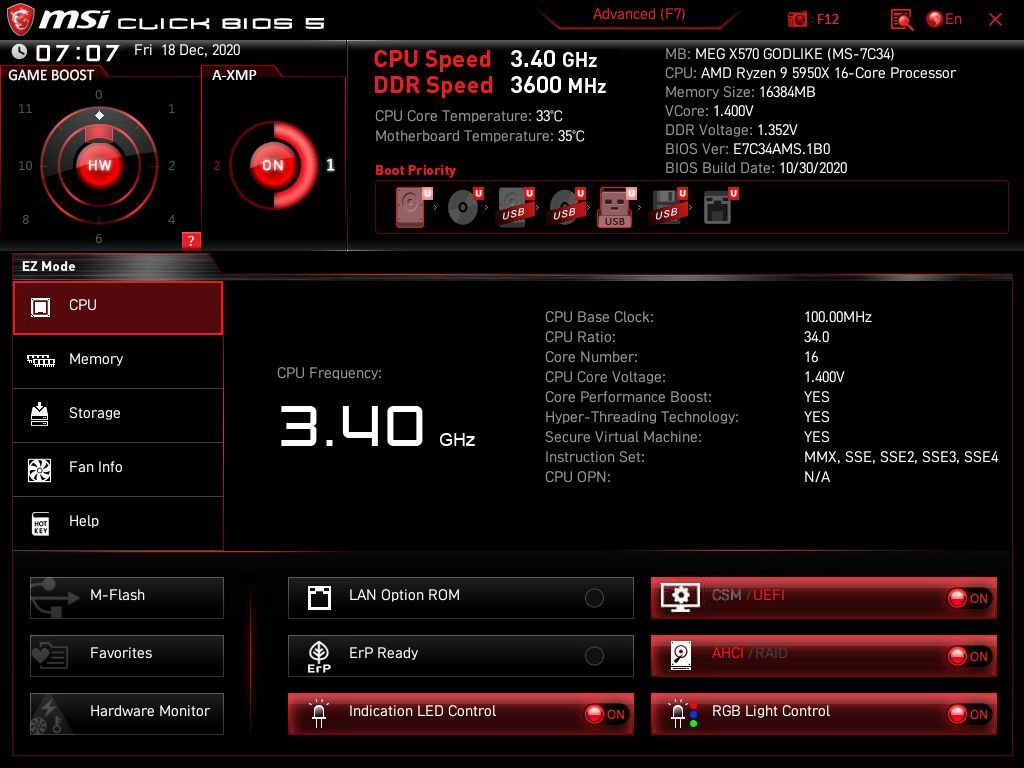Screen dimensions: 1024x768
Task: Turn off the Indication LED Control switch
Action: point(605,714)
